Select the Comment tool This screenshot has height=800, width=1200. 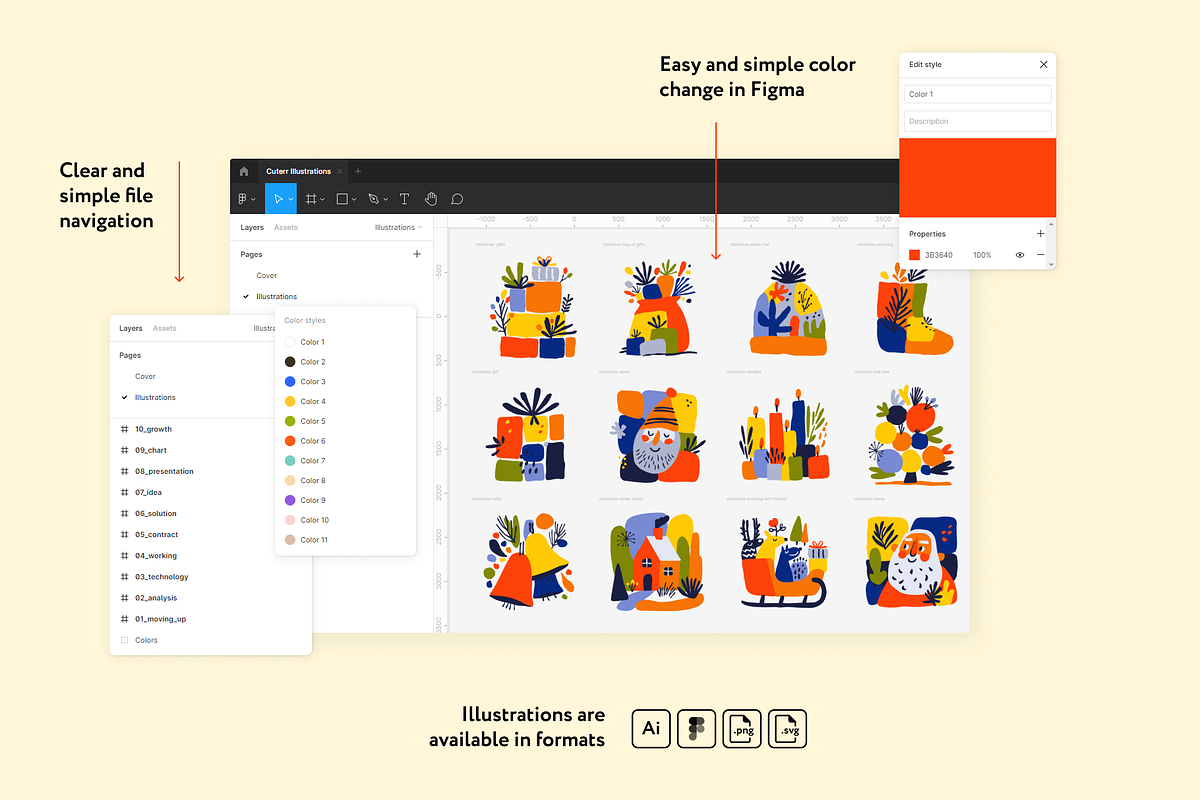(x=457, y=199)
